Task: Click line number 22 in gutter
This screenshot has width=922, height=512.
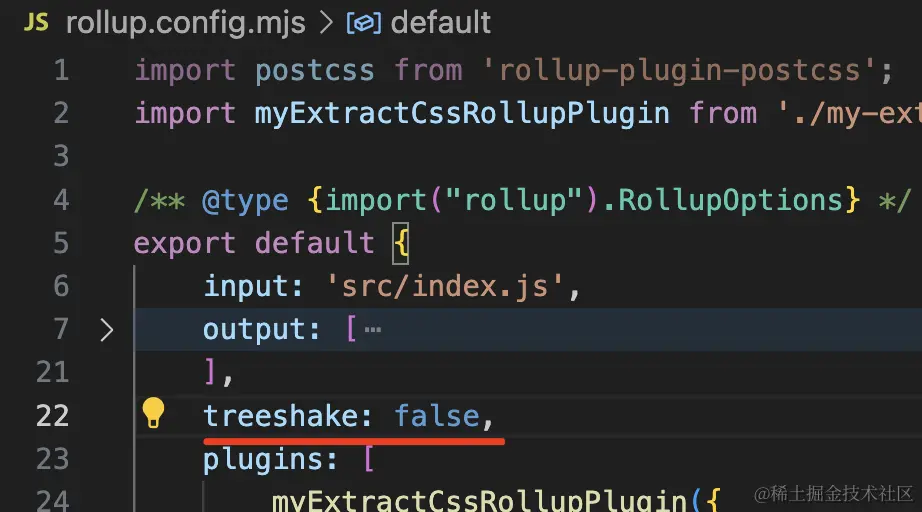Action: coord(52,416)
